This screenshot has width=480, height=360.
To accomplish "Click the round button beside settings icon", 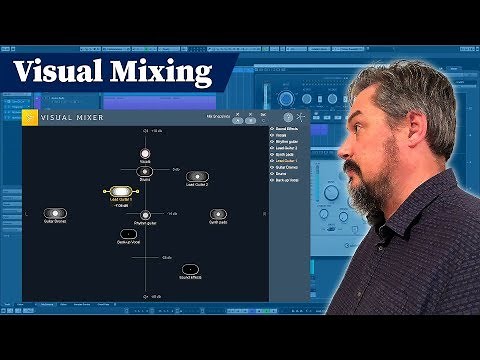I will (x=288, y=117).
